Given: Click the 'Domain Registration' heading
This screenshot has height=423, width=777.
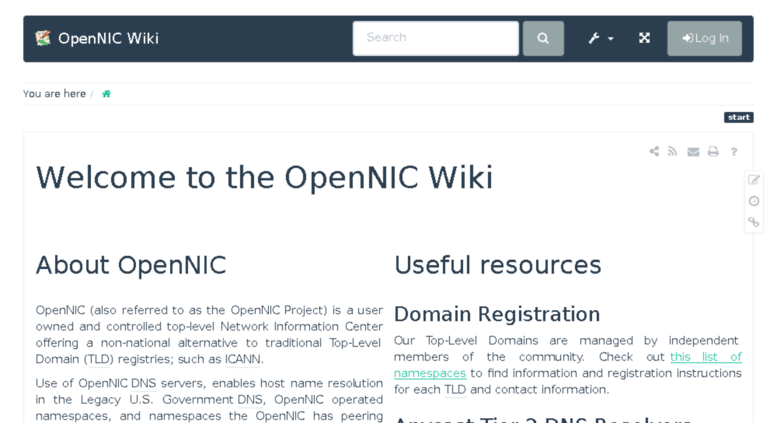Looking at the screenshot, I should [x=497, y=314].
